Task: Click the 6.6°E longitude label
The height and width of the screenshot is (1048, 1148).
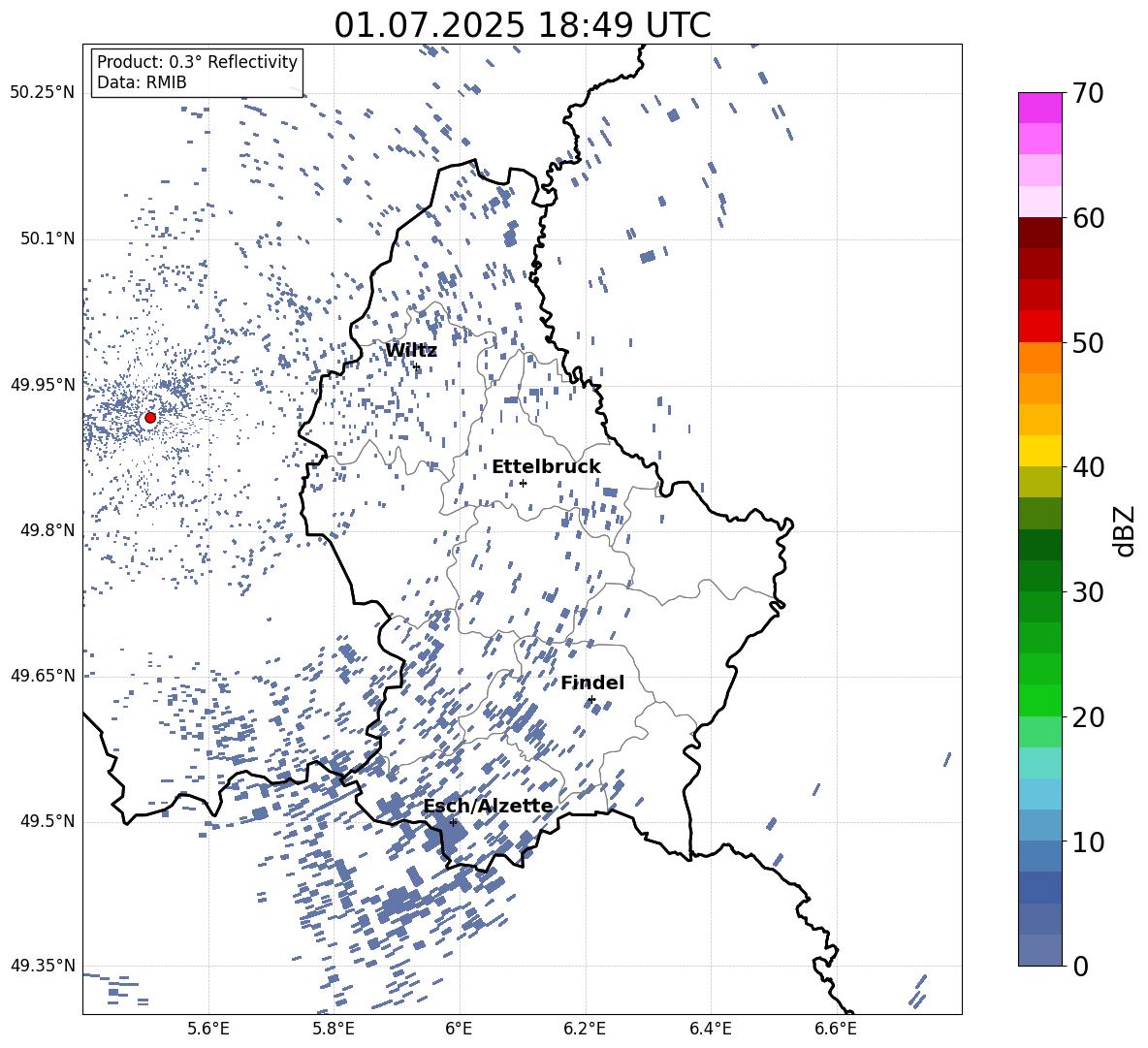Action: tap(836, 1029)
